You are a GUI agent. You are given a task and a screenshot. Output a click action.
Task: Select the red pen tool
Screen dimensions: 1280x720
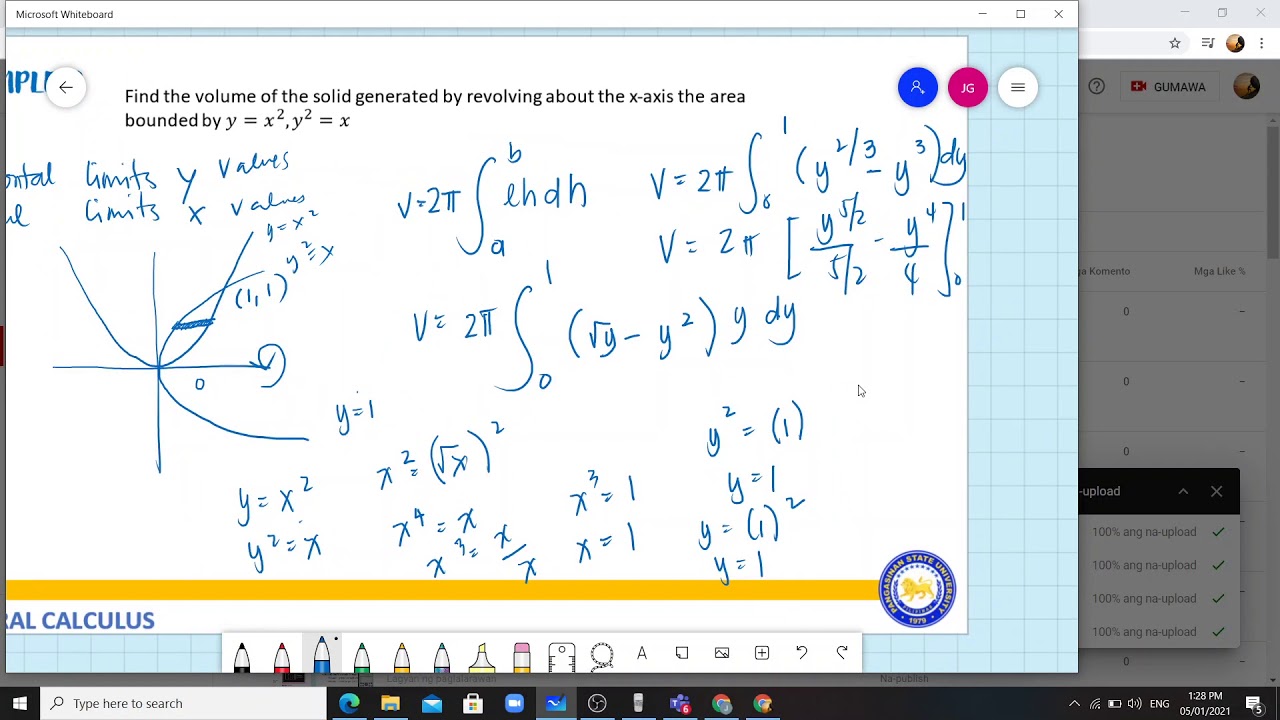282,655
